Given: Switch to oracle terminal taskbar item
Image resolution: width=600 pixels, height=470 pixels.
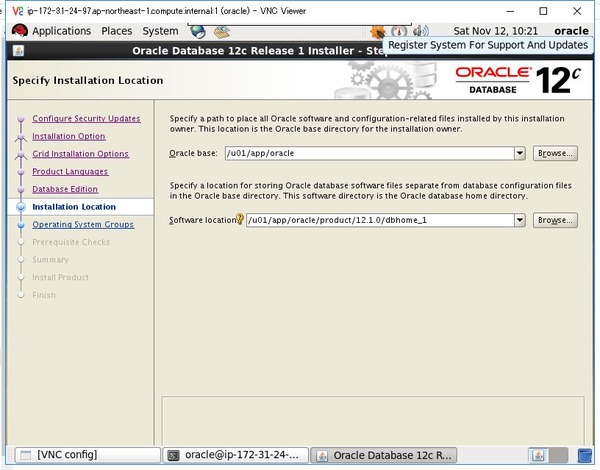Looking at the screenshot, I should 235,455.
